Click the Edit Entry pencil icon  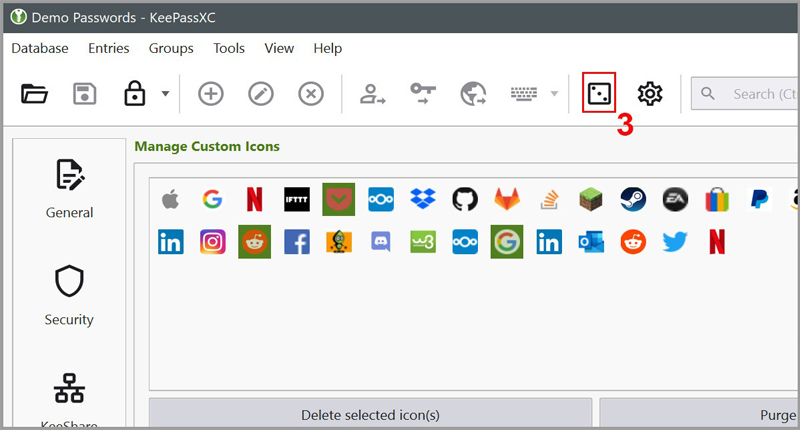tap(261, 94)
